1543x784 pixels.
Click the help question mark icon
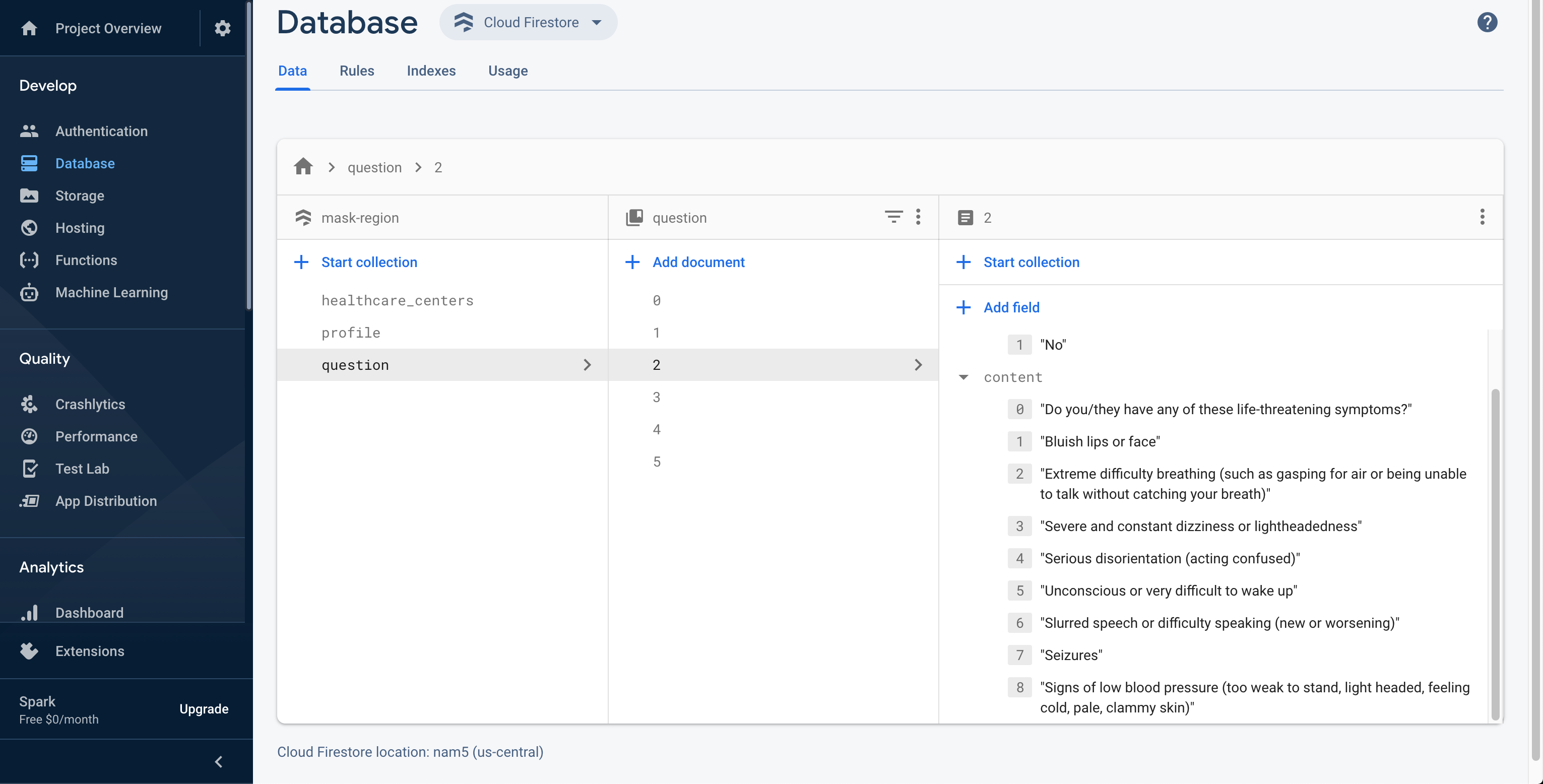coord(1487,23)
